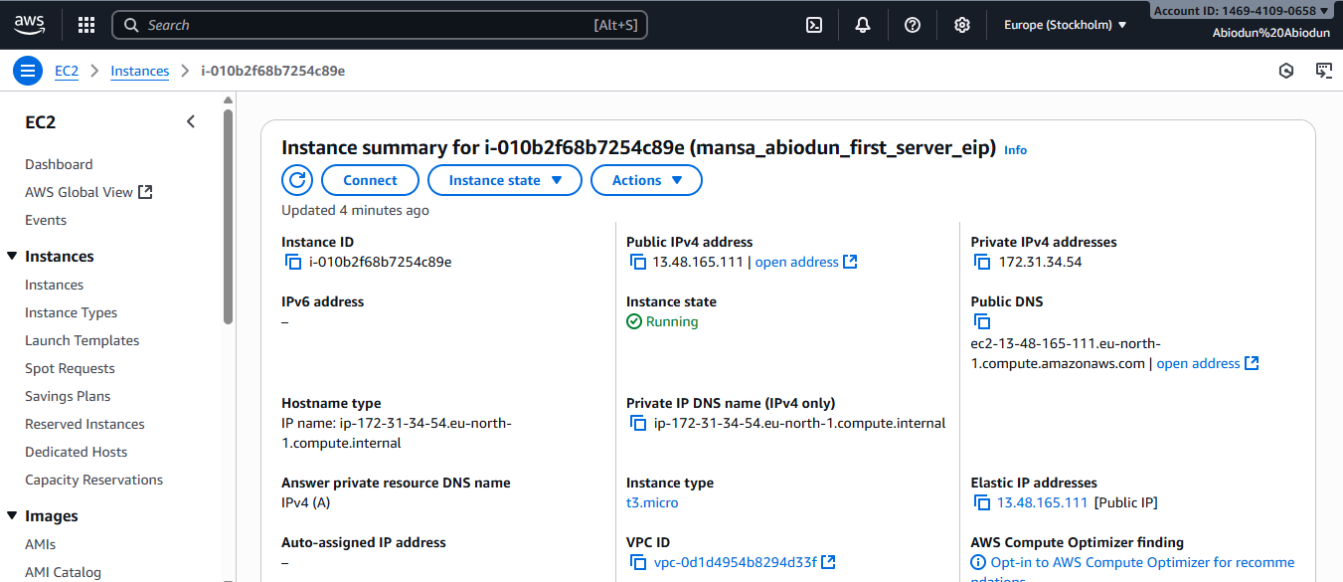Select Launch Templates in the sidebar
This screenshot has width=1343, height=582.
click(x=82, y=341)
